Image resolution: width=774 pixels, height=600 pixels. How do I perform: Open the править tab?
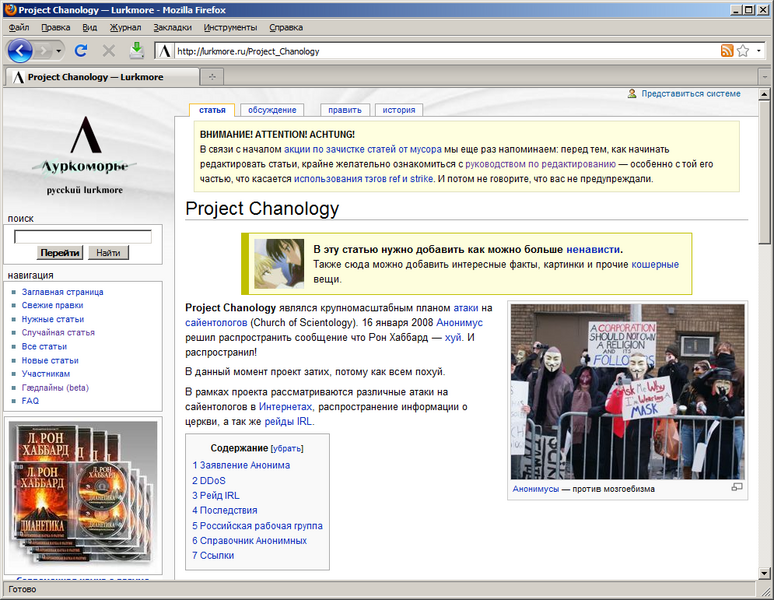345,110
